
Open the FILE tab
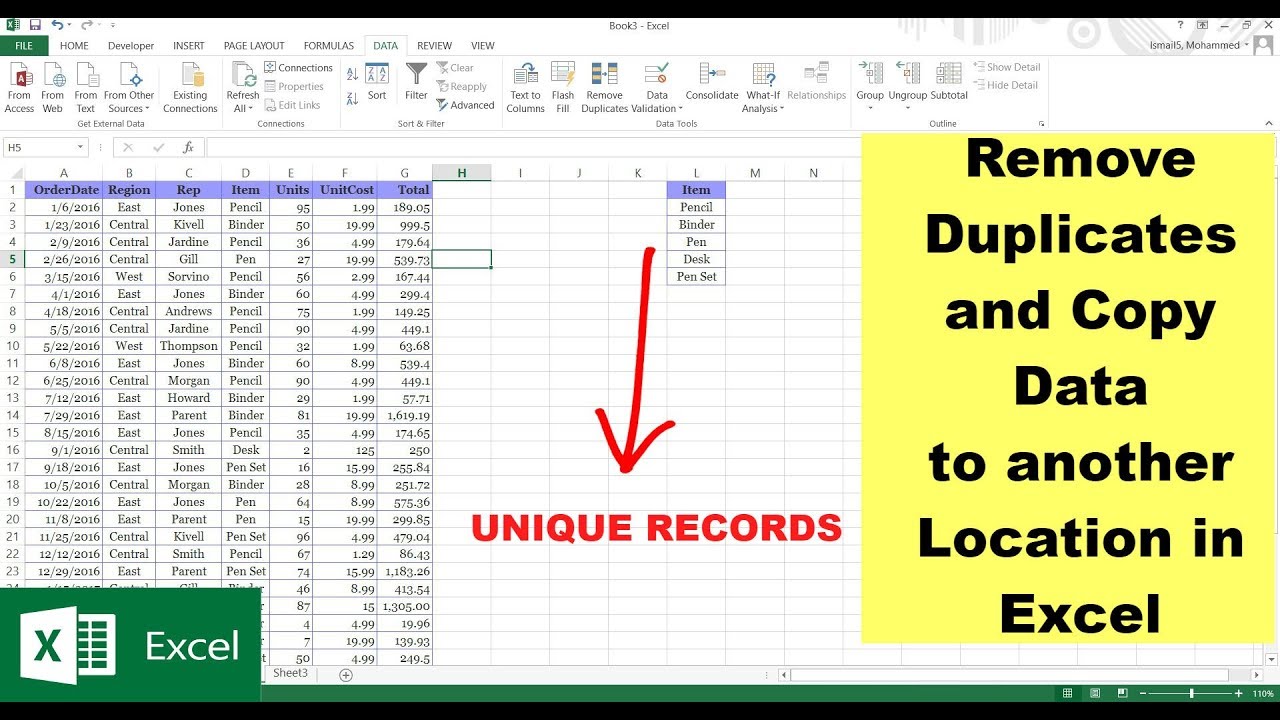click(24, 46)
